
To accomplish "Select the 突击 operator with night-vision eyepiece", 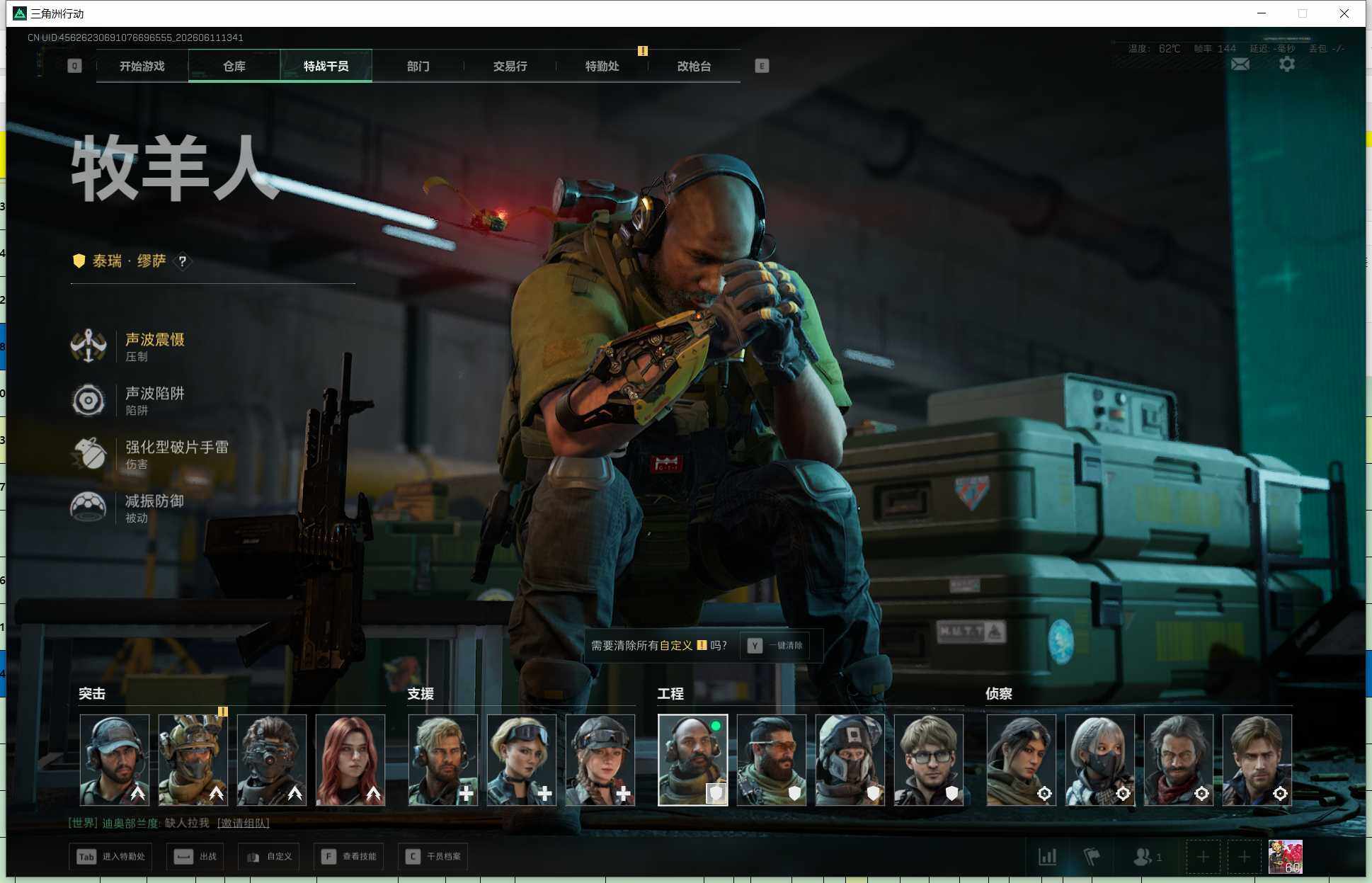I will click(272, 760).
